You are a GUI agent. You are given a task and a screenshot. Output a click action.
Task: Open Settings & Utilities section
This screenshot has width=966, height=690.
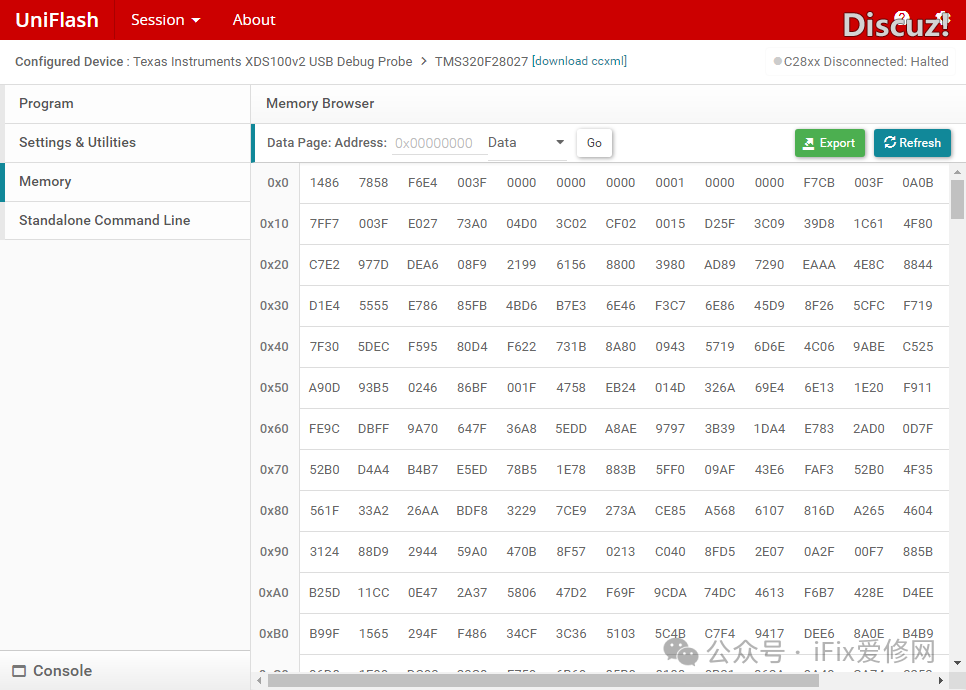[77, 143]
